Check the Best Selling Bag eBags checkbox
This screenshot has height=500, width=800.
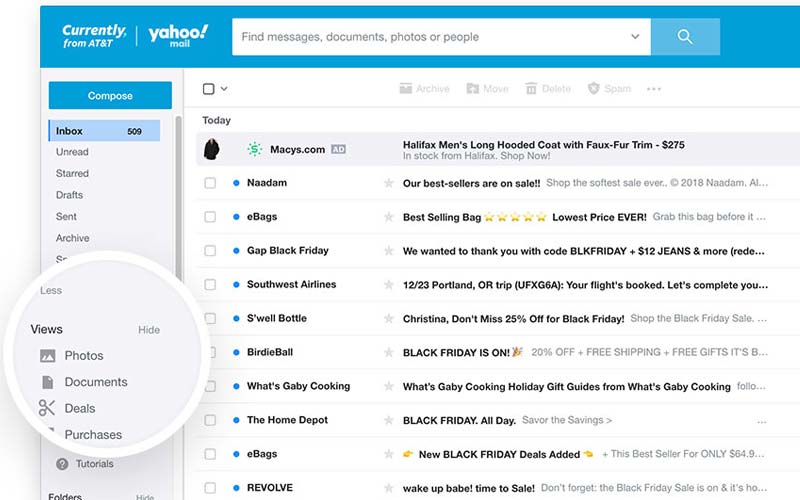(210, 217)
